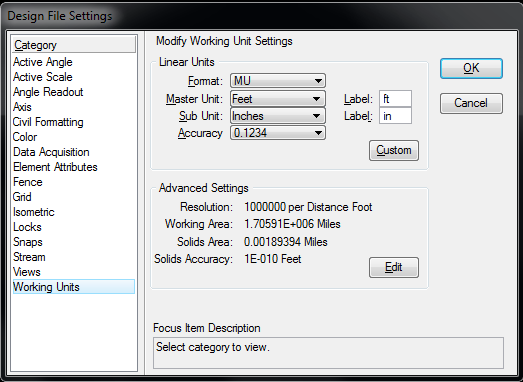The height and width of the screenshot is (382, 523).
Task: Click the Custom button in Linear Units
Action: point(394,150)
